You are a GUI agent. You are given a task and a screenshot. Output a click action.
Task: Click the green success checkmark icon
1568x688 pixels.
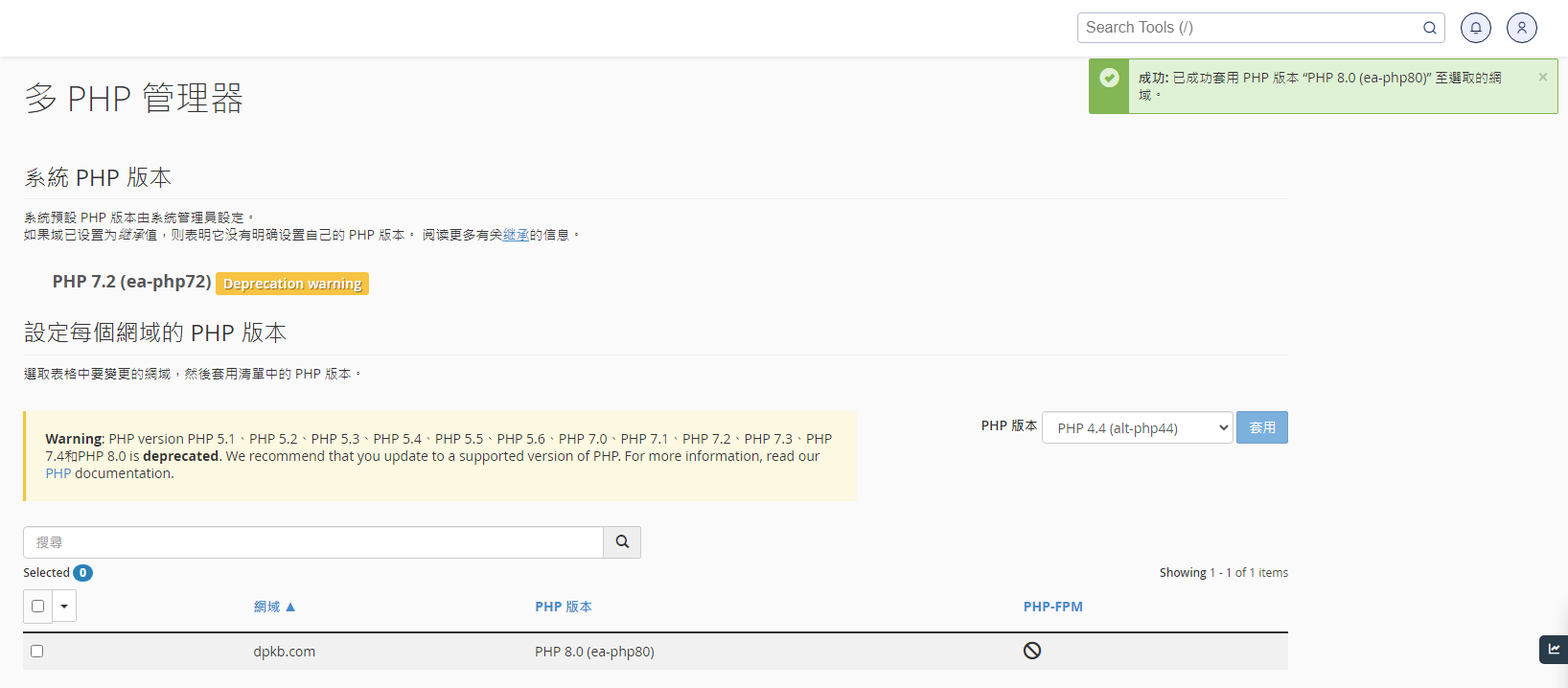click(x=1109, y=79)
